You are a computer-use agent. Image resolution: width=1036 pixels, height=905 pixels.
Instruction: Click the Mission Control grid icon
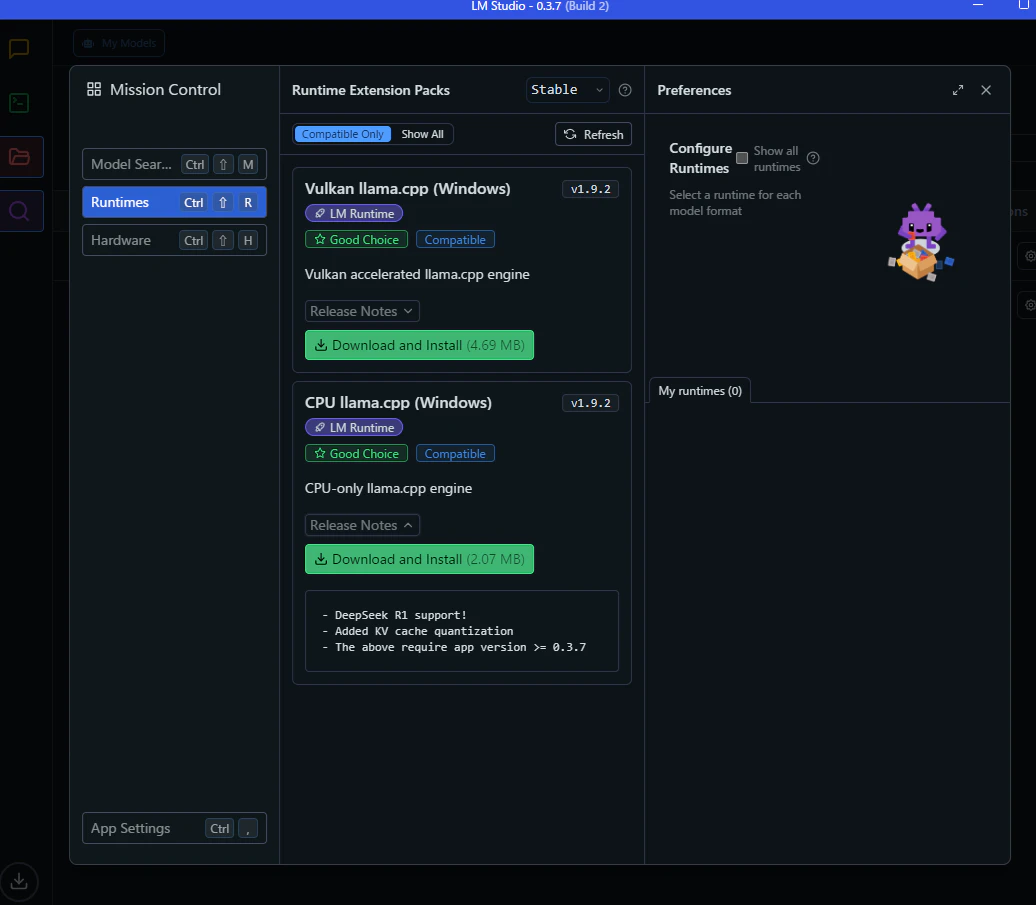(x=94, y=89)
